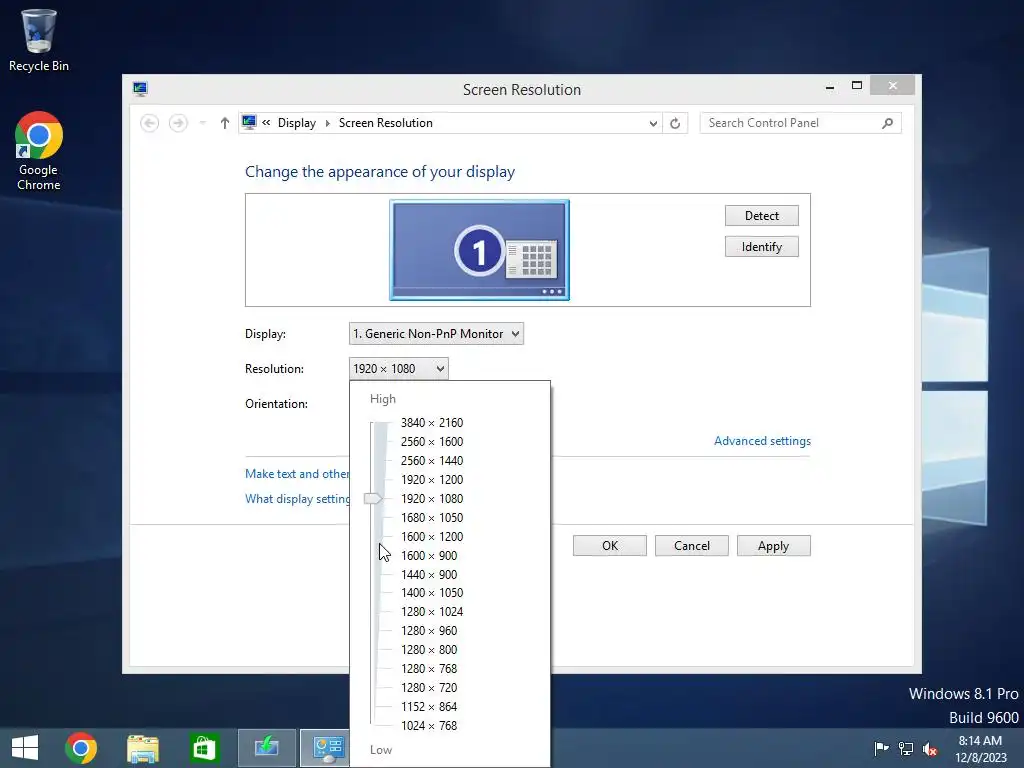Open the Recycle Bin desktop icon

pos(39,40)
